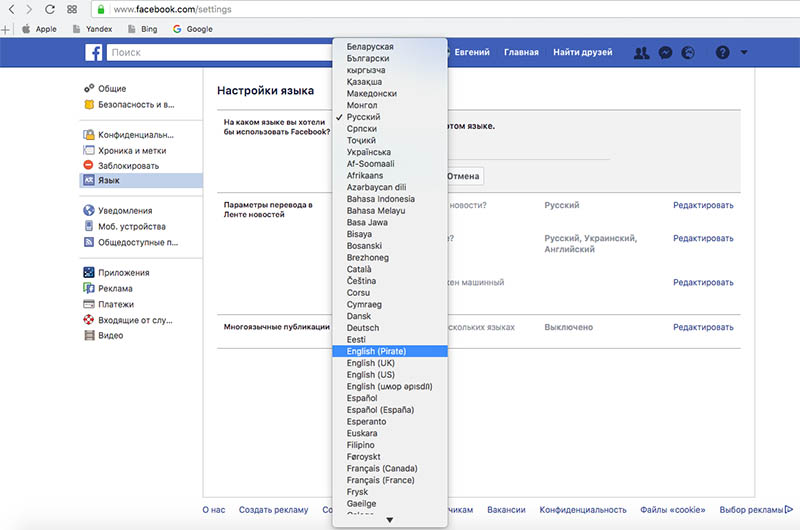Open Входящие от службы поддержки section
Viewport: 800px width, 530px height.
pyautogui.click(x=128, y=320)
